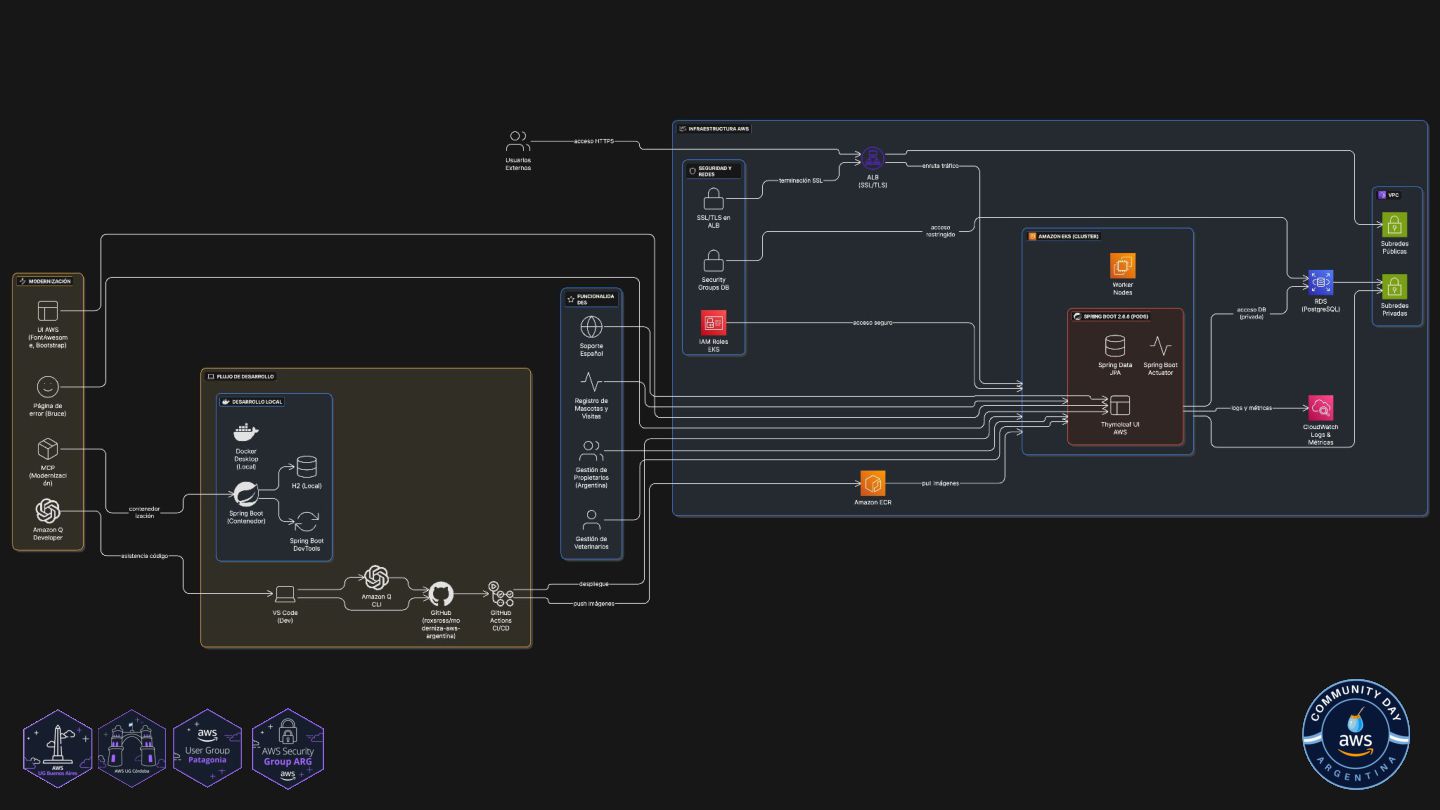Select the ALB SSL/TLS load balancer icon
The width and height of the screenshot is (1440, 810).
[873, 158]
